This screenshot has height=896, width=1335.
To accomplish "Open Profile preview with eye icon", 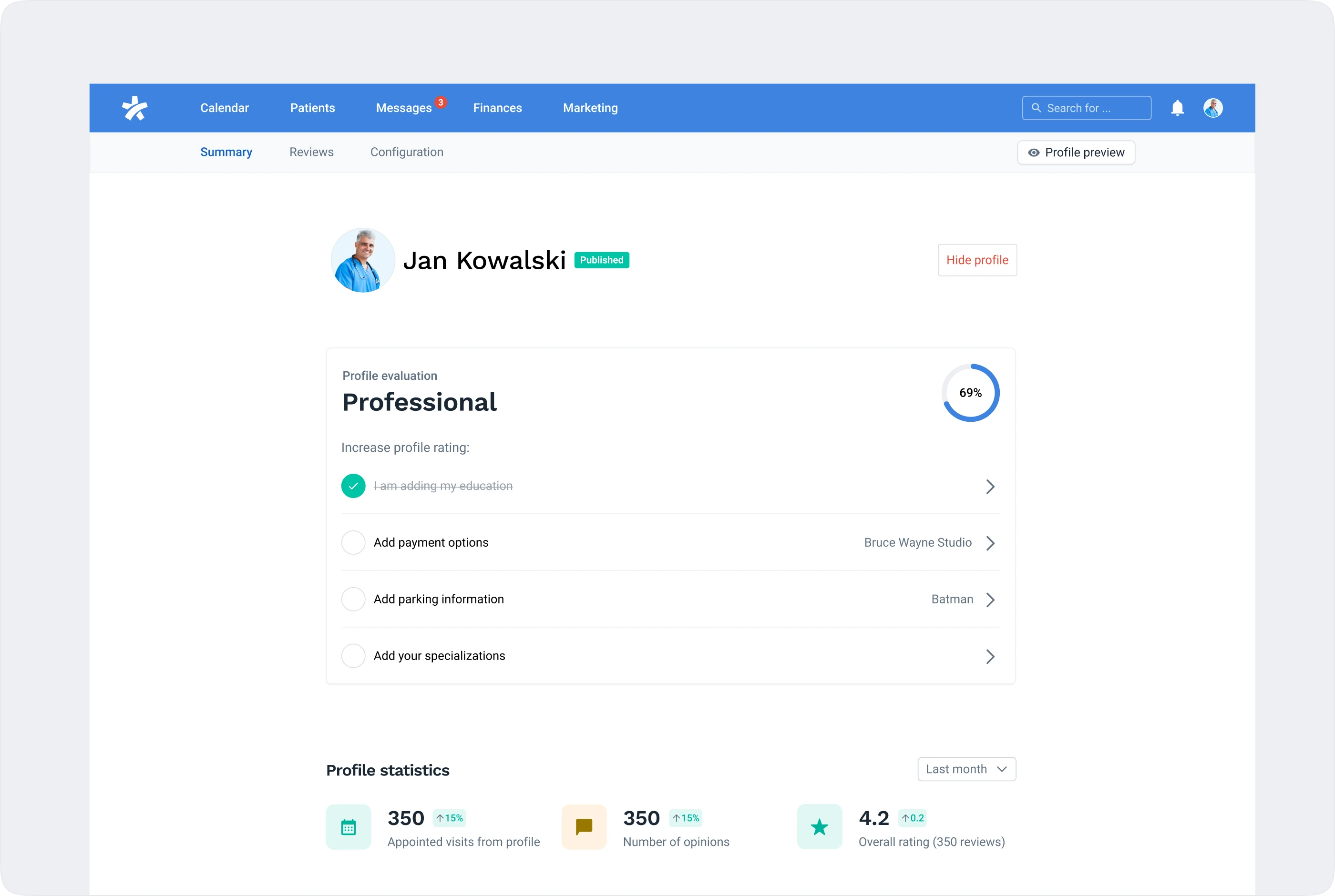I will click(1076, 153).
